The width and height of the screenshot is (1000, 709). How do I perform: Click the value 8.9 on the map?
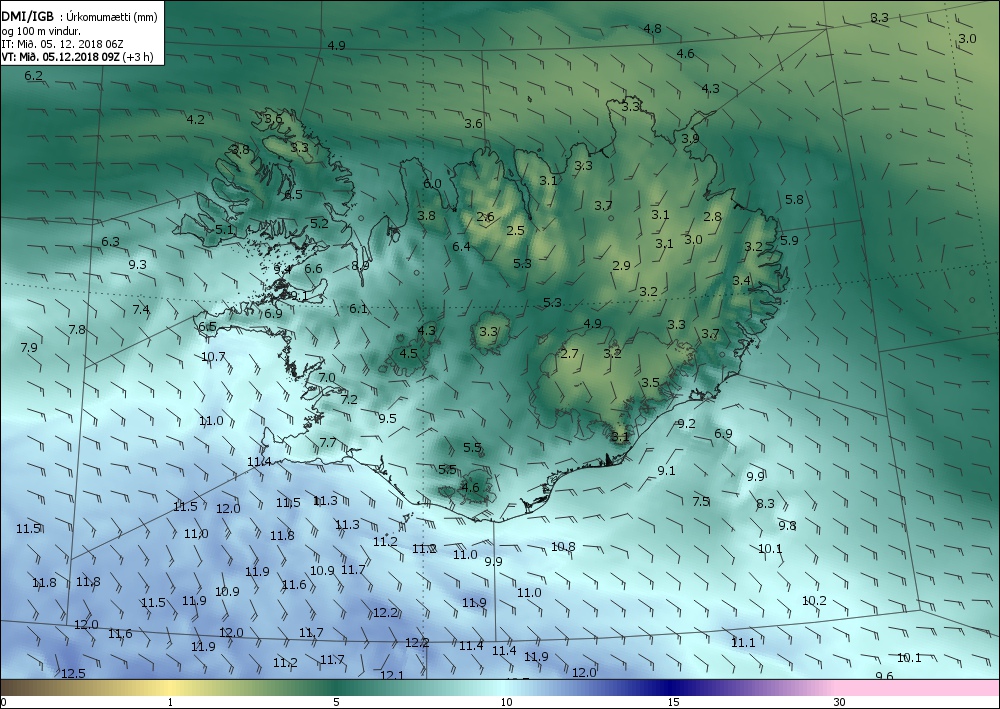tap(360, 265)
